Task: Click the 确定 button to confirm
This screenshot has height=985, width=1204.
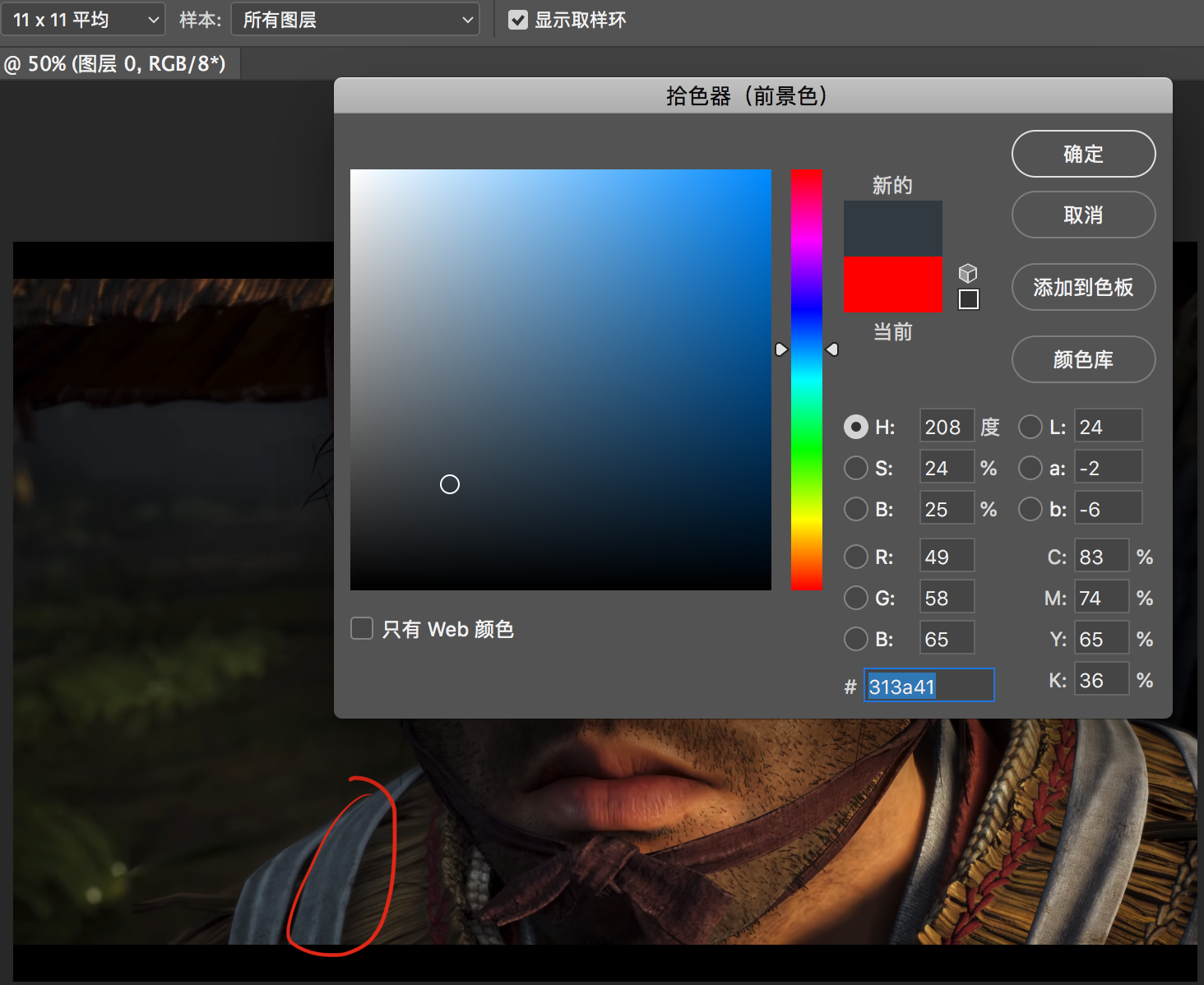Action: pos(1083,154)
